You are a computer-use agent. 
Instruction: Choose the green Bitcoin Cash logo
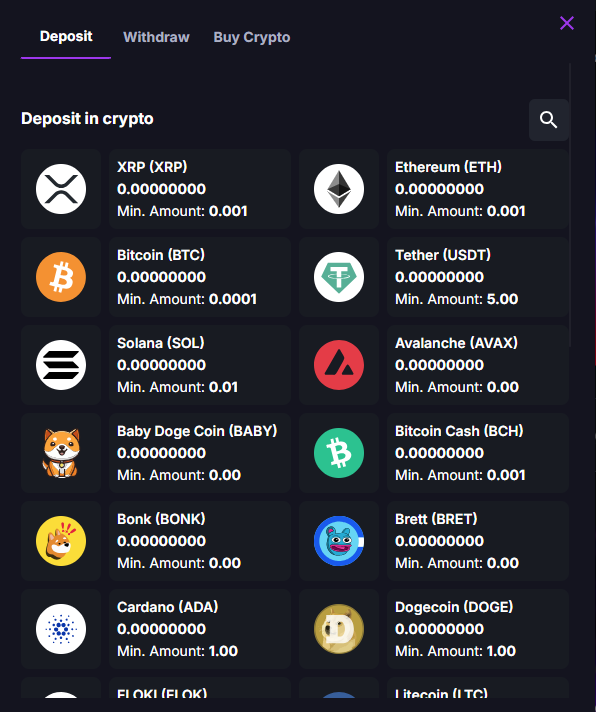point(339,453)
